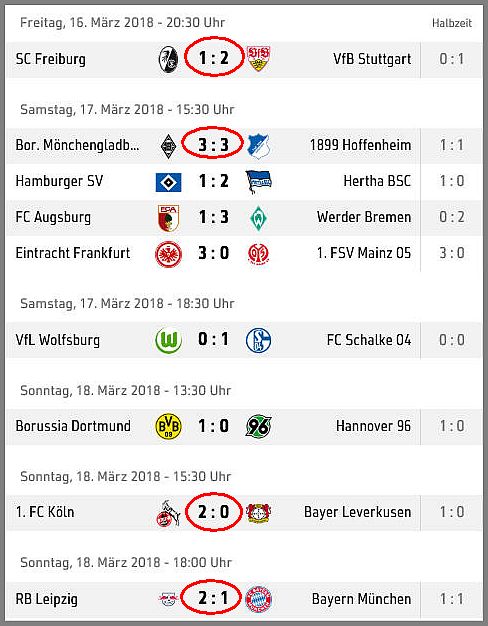Click the FC Schalke 04 blue logo
Image resolution: width=488 pixels, height=626 pixels.
coord(259,341)
